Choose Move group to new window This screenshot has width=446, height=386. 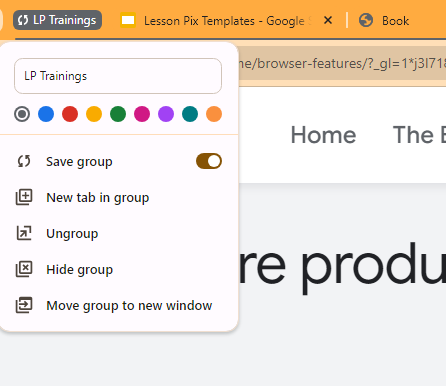click(119, 305)
